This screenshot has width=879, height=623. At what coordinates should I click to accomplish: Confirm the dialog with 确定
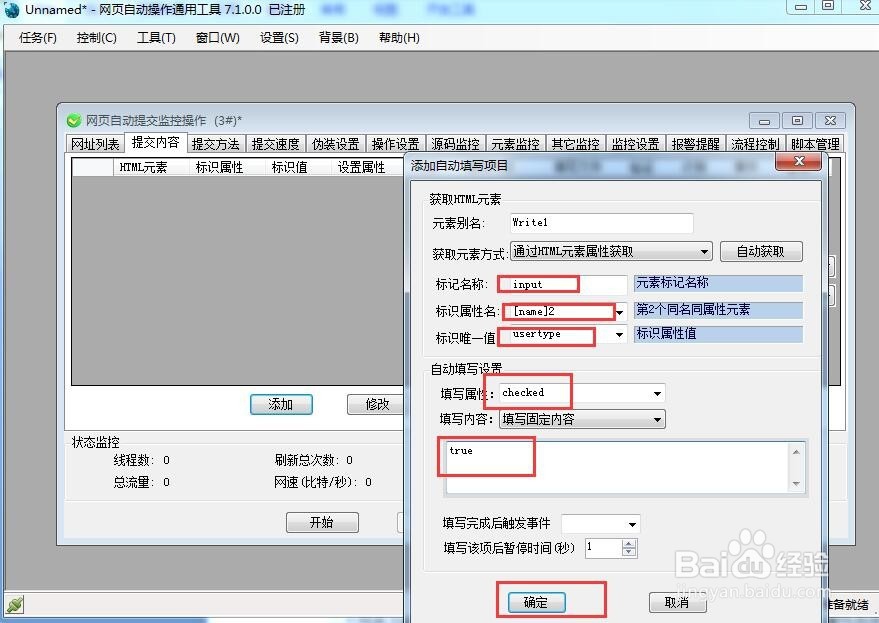coord(536,602)
